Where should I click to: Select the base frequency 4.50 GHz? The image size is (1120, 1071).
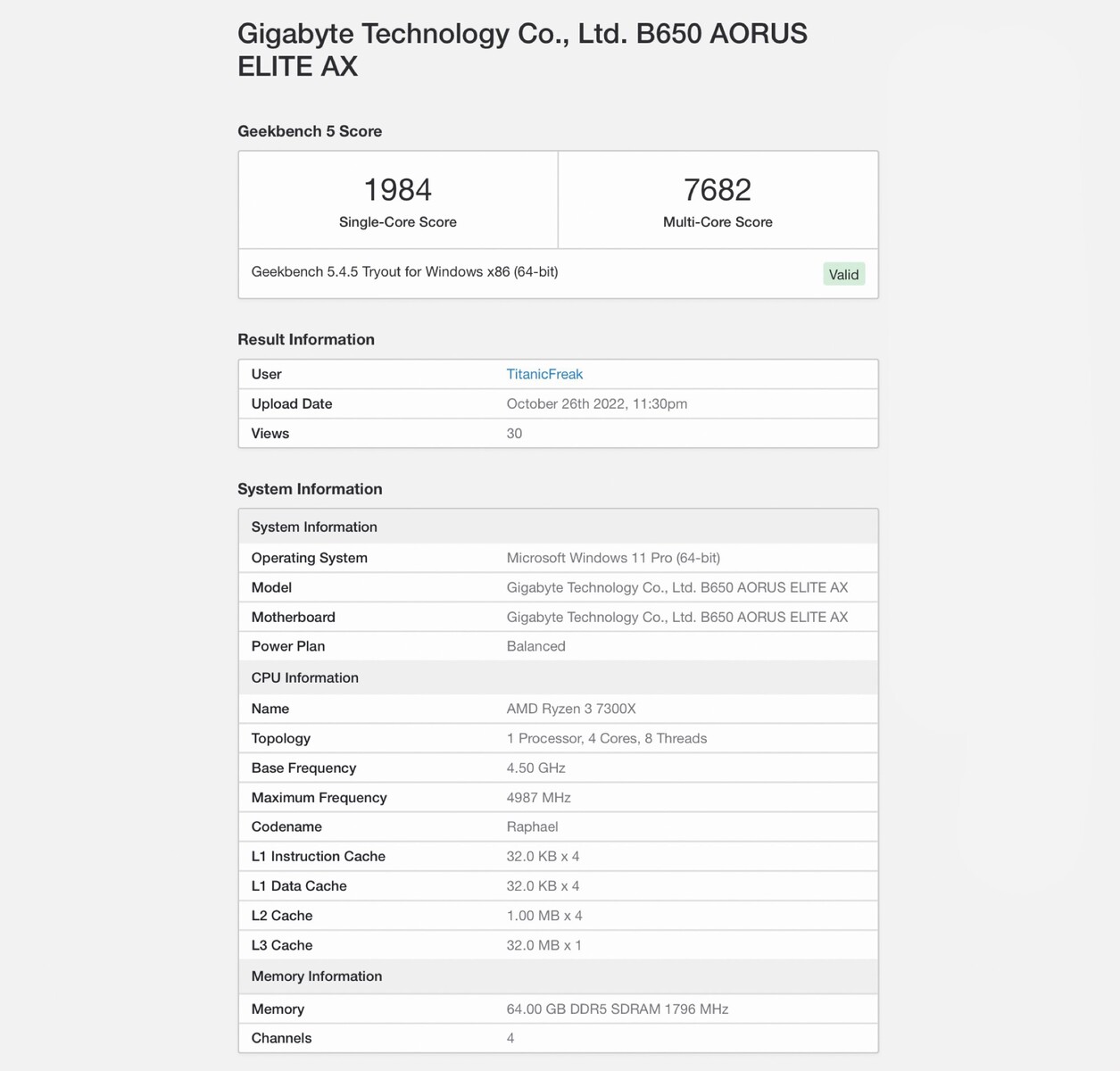pyautogui.click(x=535, y=768)
